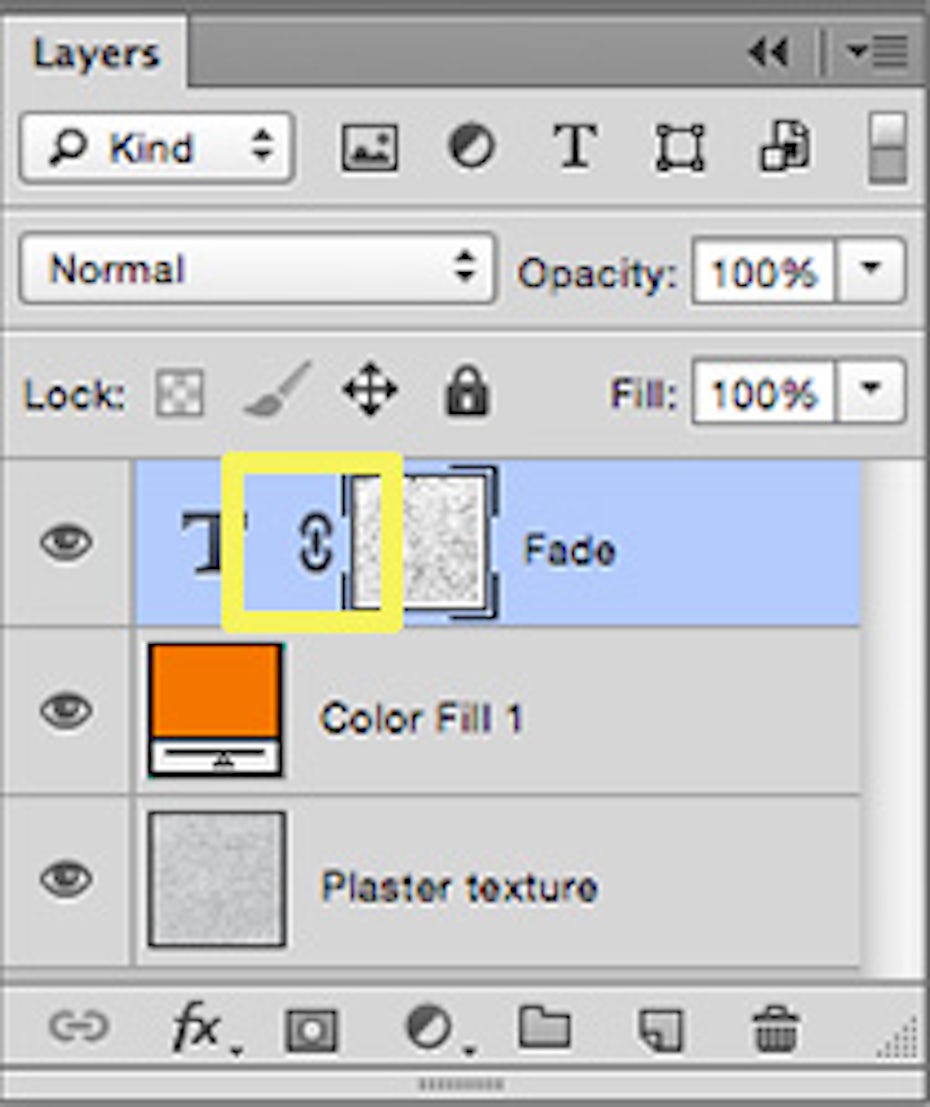930x1107 pixels.
Task: Open the Kind filter type dropdown
Action: pyautogui.click(x=156, y=148)
